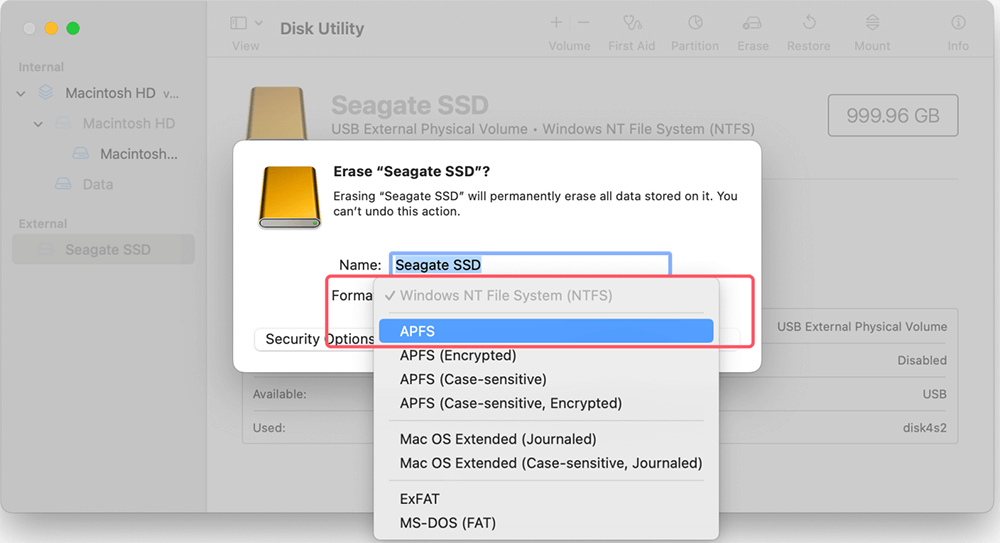The height and width of the screenshot is (543, 1000).
Task: Click the Restore toolbar icon
Action: click(811, 23)
